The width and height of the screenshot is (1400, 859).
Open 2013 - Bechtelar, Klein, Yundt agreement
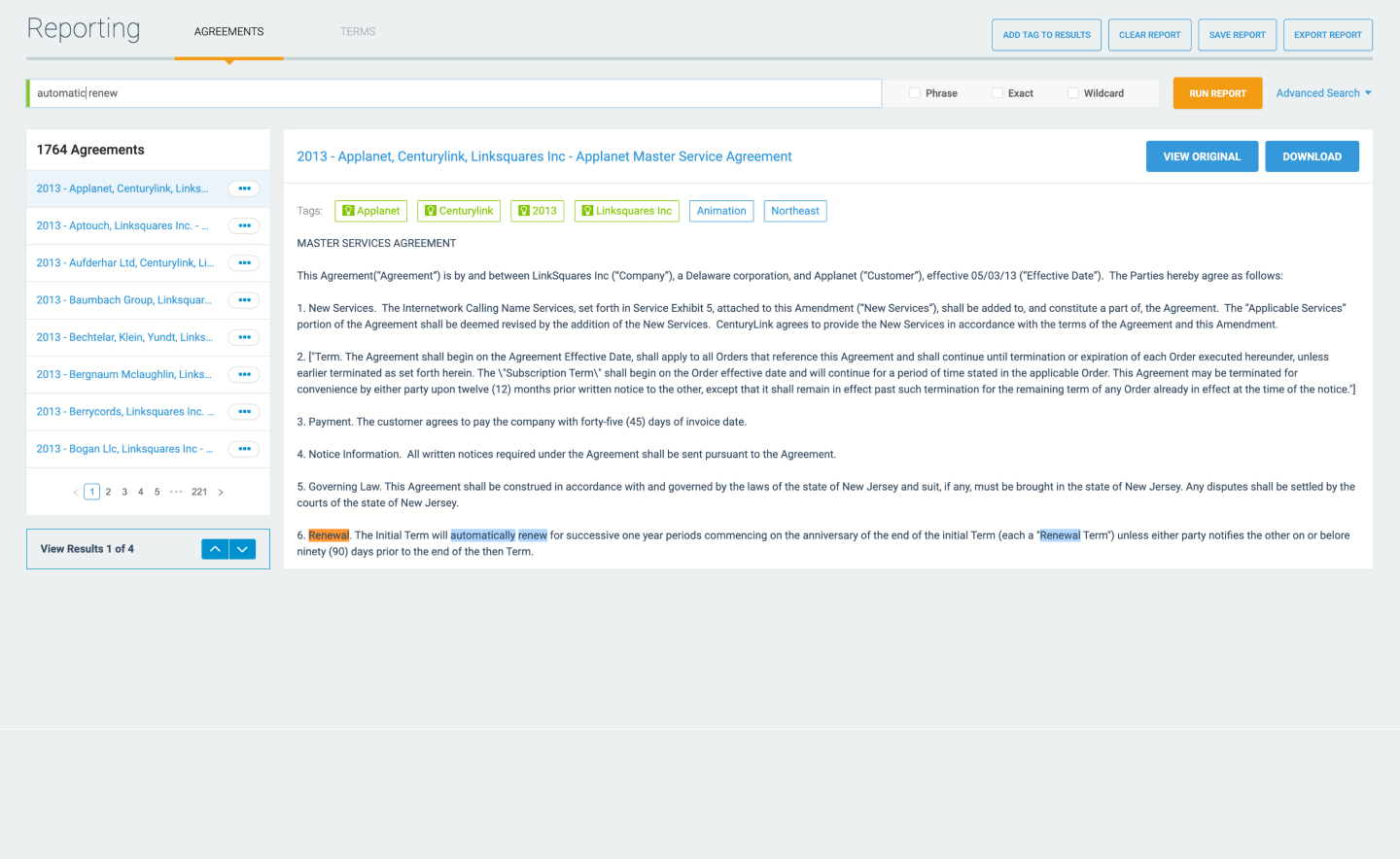[124, 337]
